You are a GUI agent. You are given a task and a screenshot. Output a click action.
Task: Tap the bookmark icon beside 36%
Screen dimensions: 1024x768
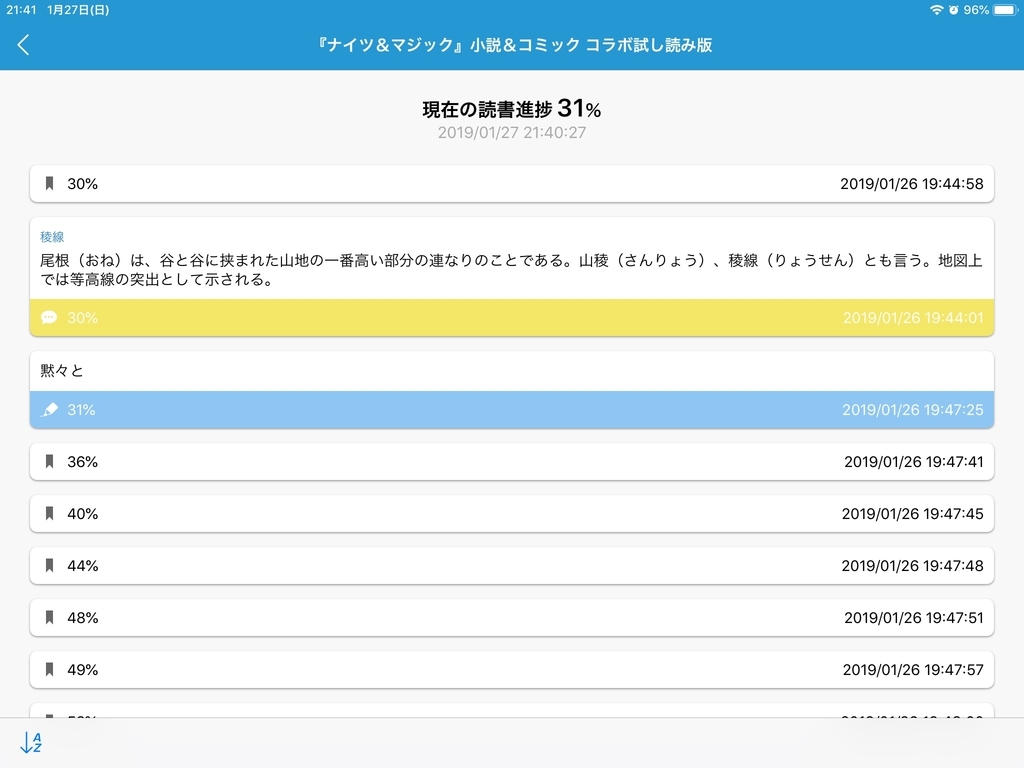[x=50, y=462]
